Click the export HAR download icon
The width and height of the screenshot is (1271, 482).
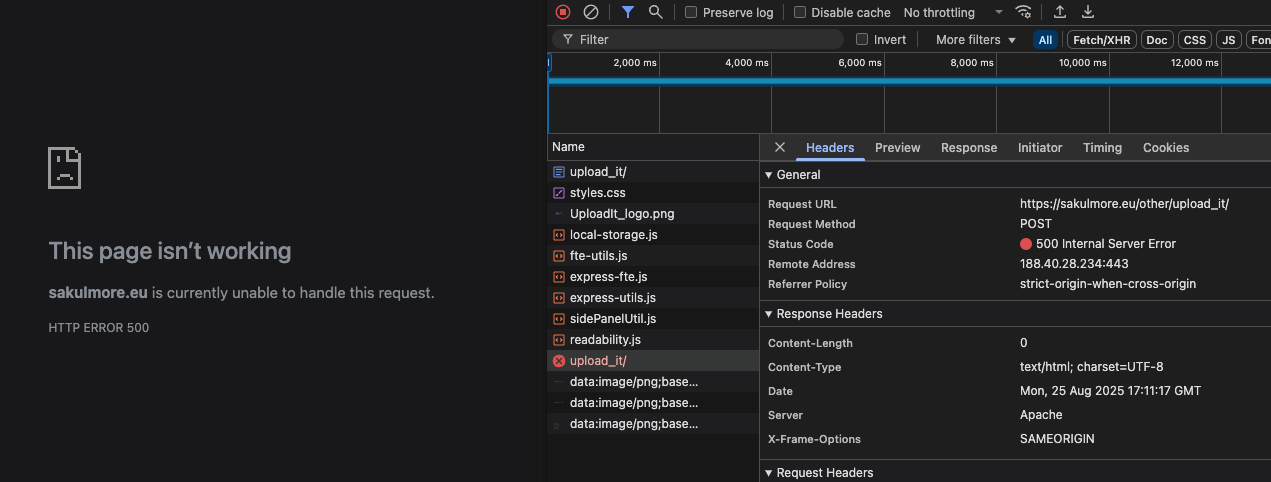click(x=1088, y=12)
